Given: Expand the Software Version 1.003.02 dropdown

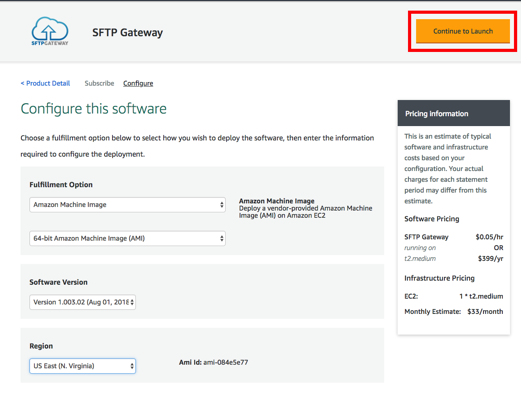Looking at the screenshot, I should (82, 302).
